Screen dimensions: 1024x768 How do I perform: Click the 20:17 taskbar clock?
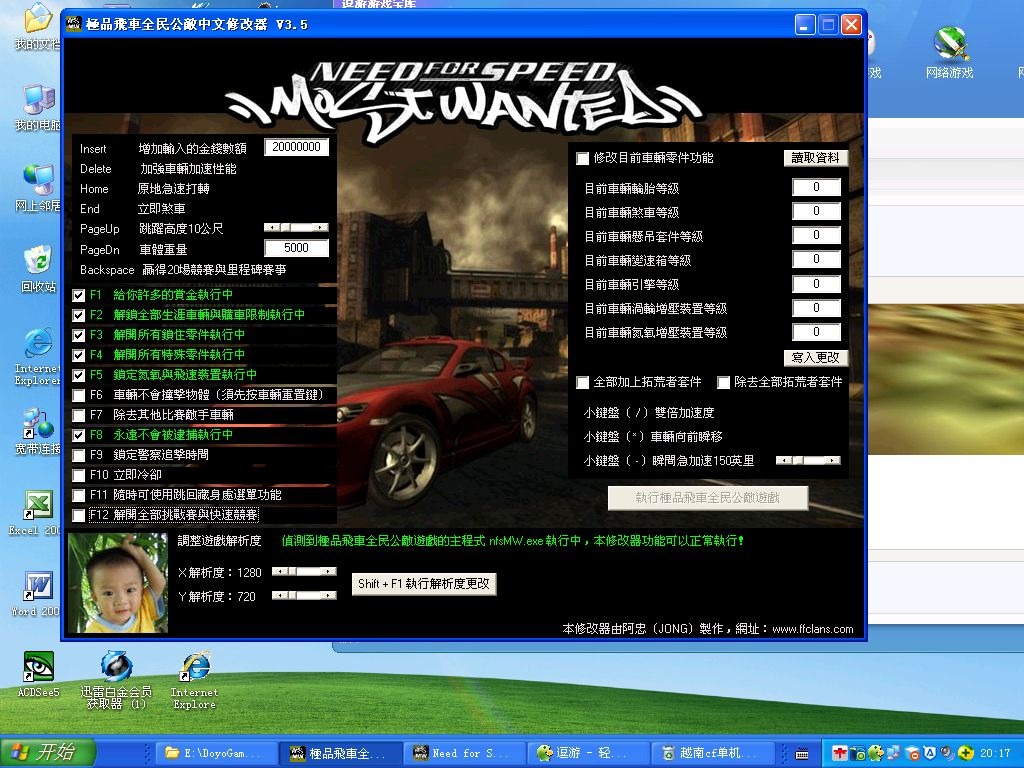pos(995,754)
